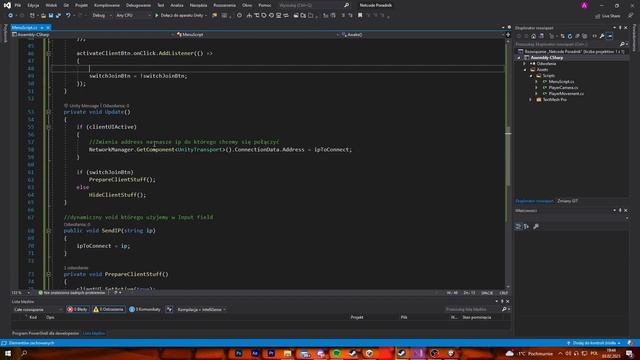640x360 pixels.
Task: Click the vertical scrollbar thumb in code editor
Action: 508,156
